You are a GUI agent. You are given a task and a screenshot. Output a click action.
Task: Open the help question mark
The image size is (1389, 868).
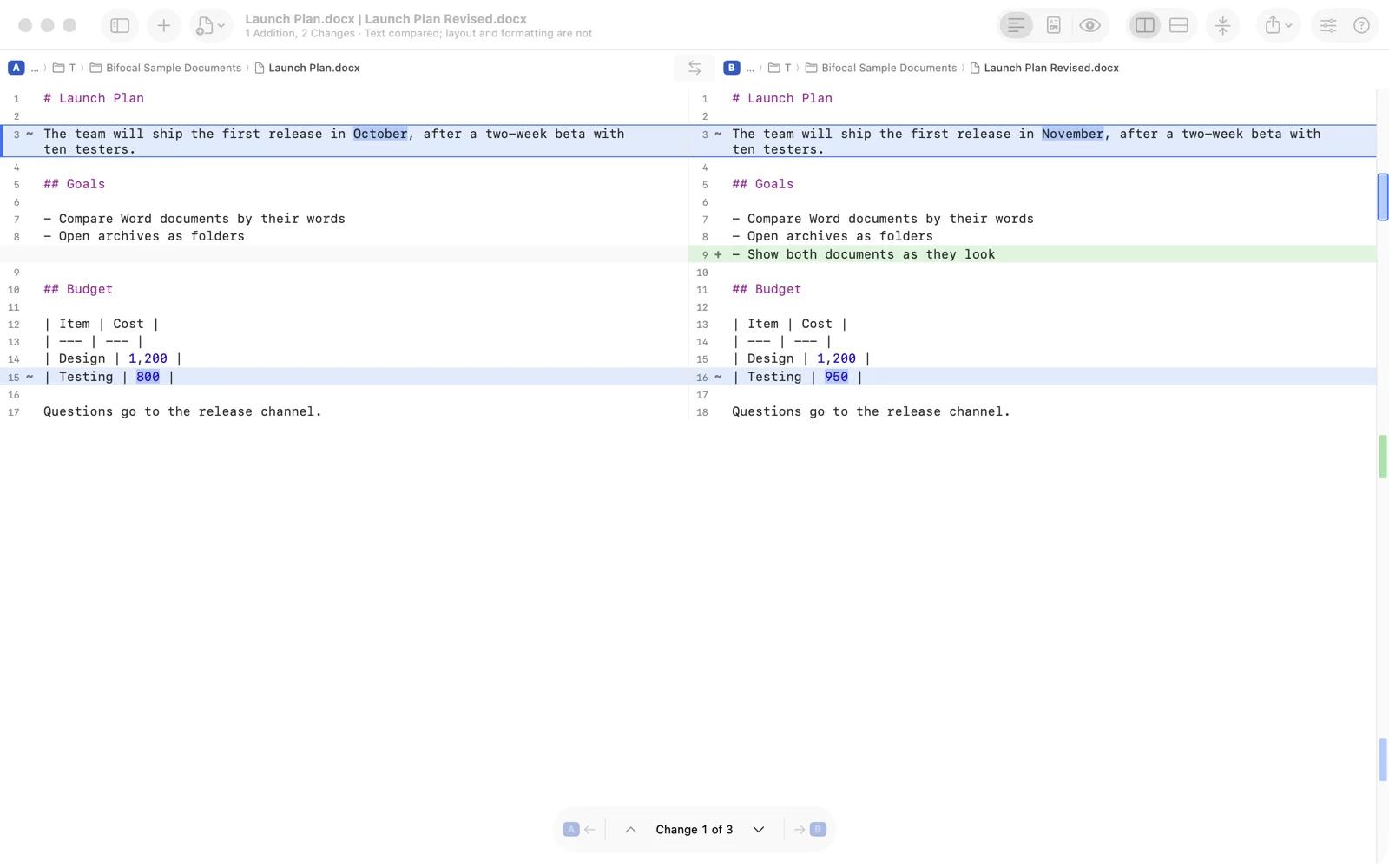[x=1361, y=25]
